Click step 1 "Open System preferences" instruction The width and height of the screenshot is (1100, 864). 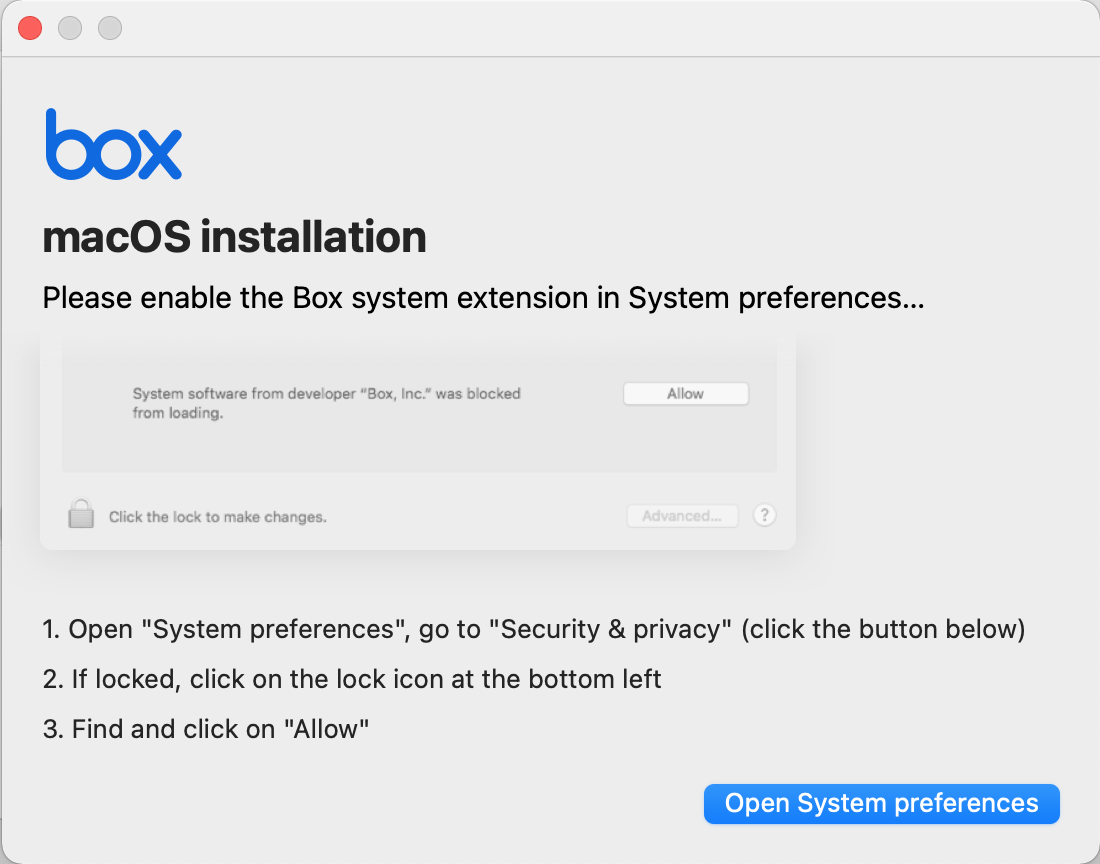(533, 629)
